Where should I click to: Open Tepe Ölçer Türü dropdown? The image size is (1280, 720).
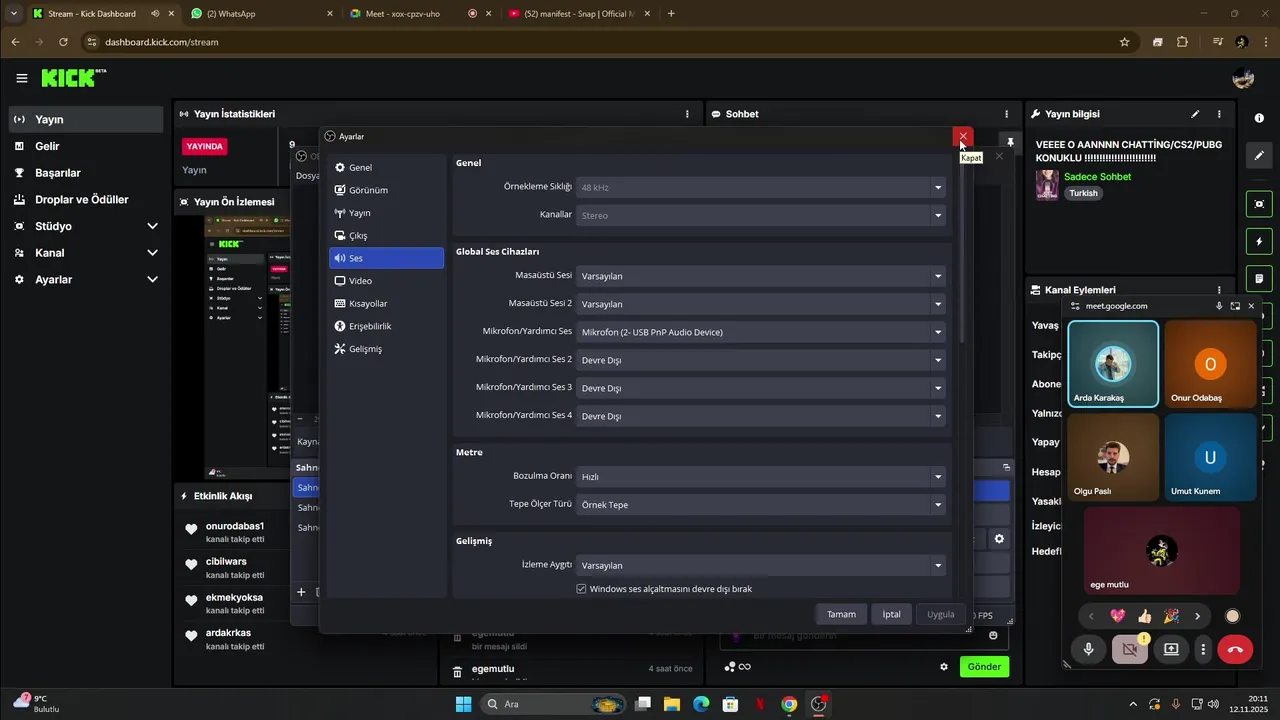(760, 505)
